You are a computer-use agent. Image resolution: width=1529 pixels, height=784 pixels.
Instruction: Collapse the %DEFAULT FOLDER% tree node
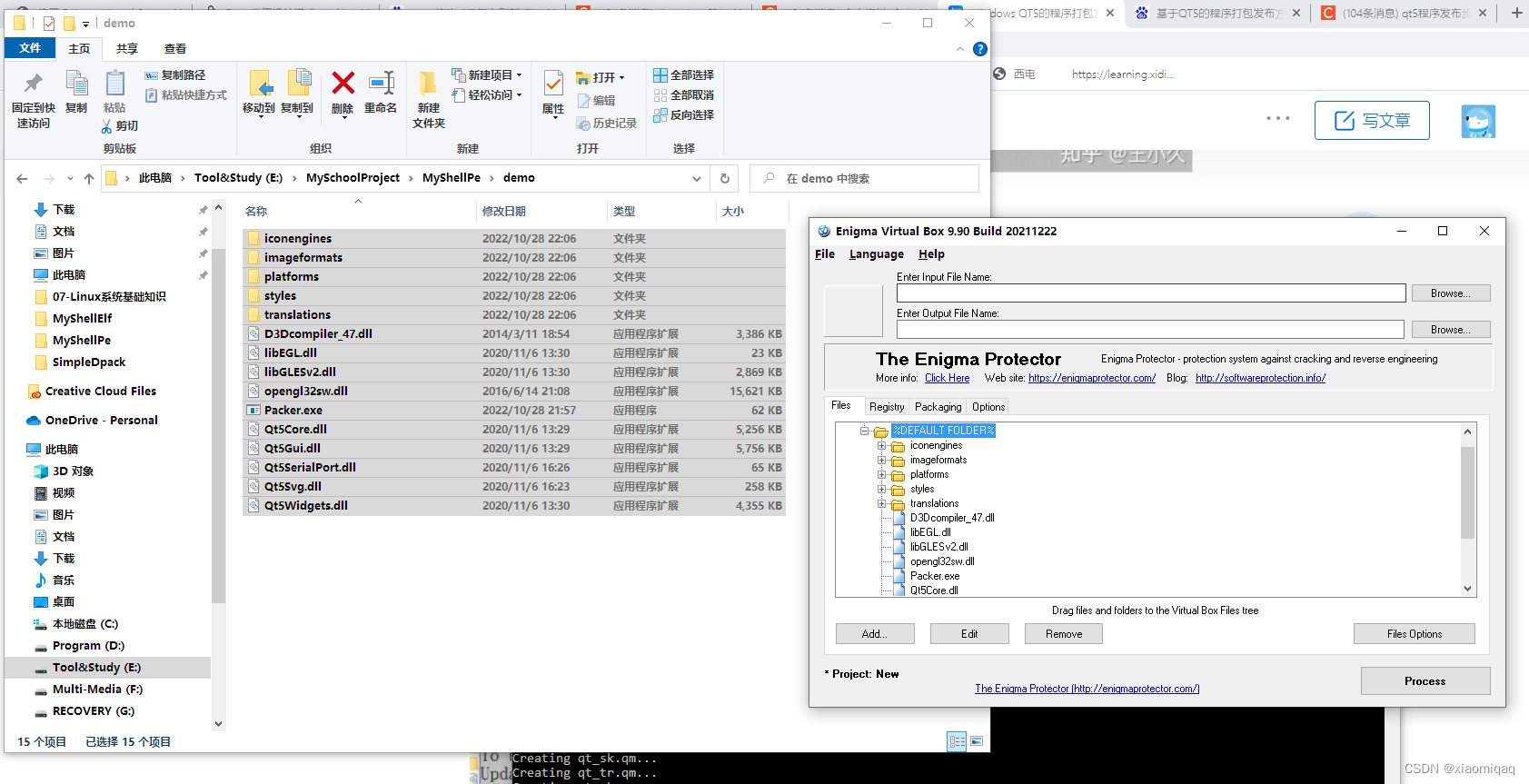pyautogui.click(x=865, y=431)
